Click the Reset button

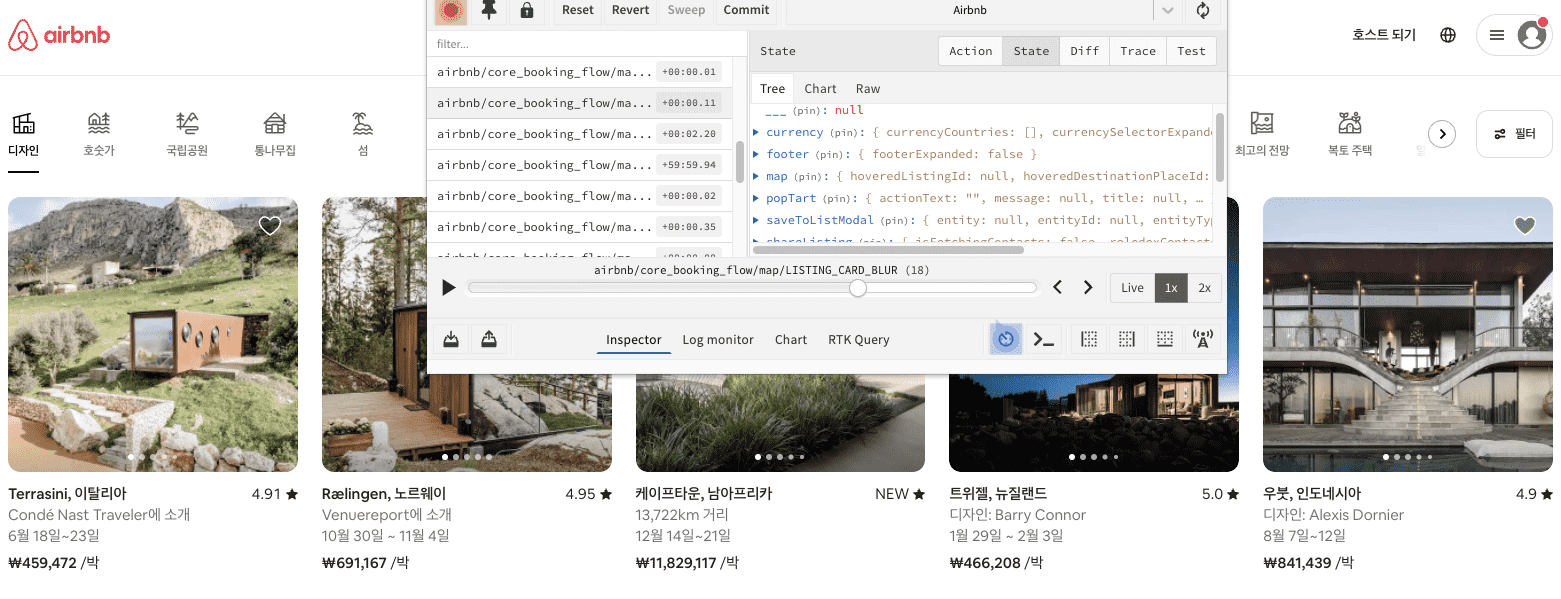click(x=578, y=11)
